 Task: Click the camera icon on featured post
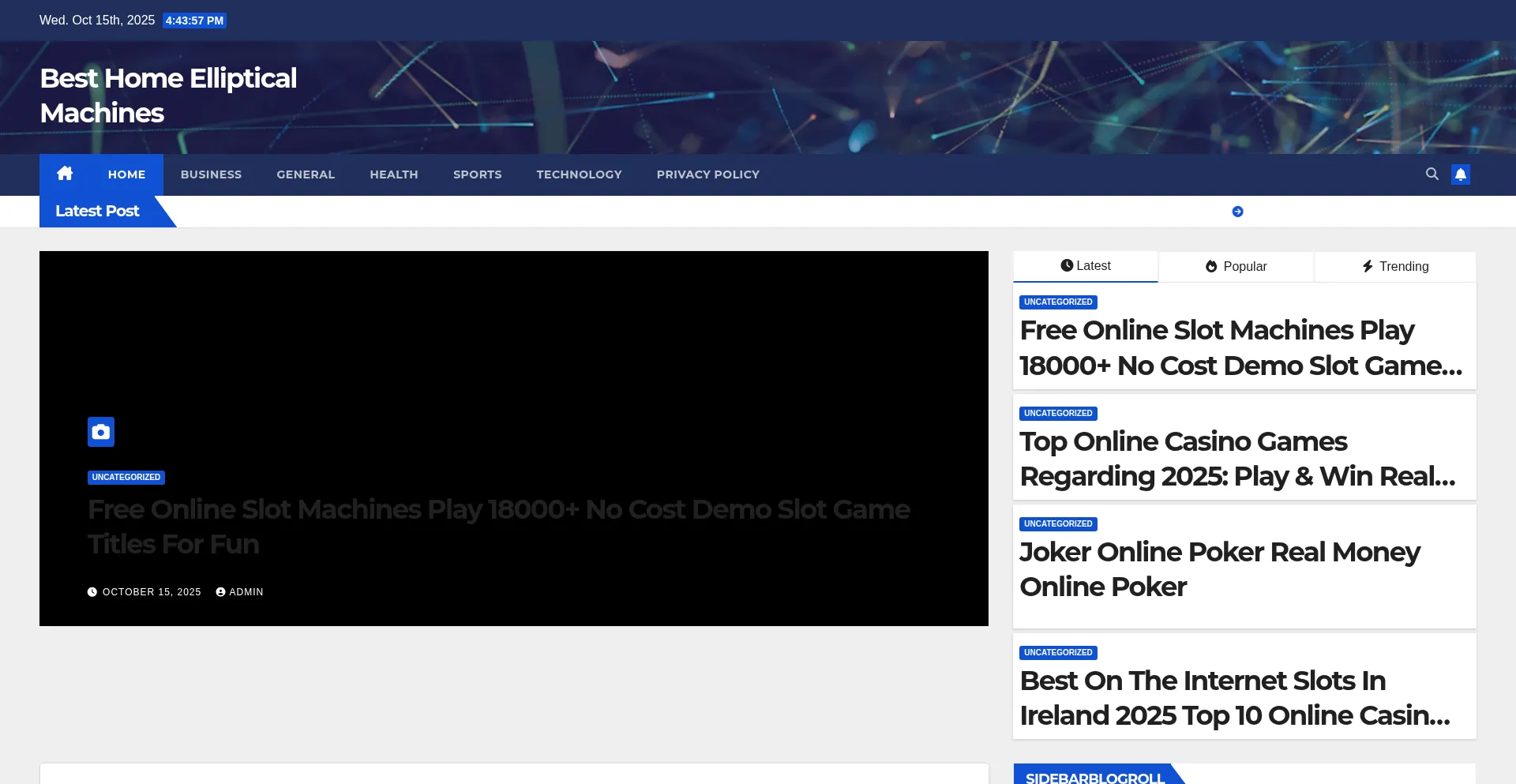[101, 432]
